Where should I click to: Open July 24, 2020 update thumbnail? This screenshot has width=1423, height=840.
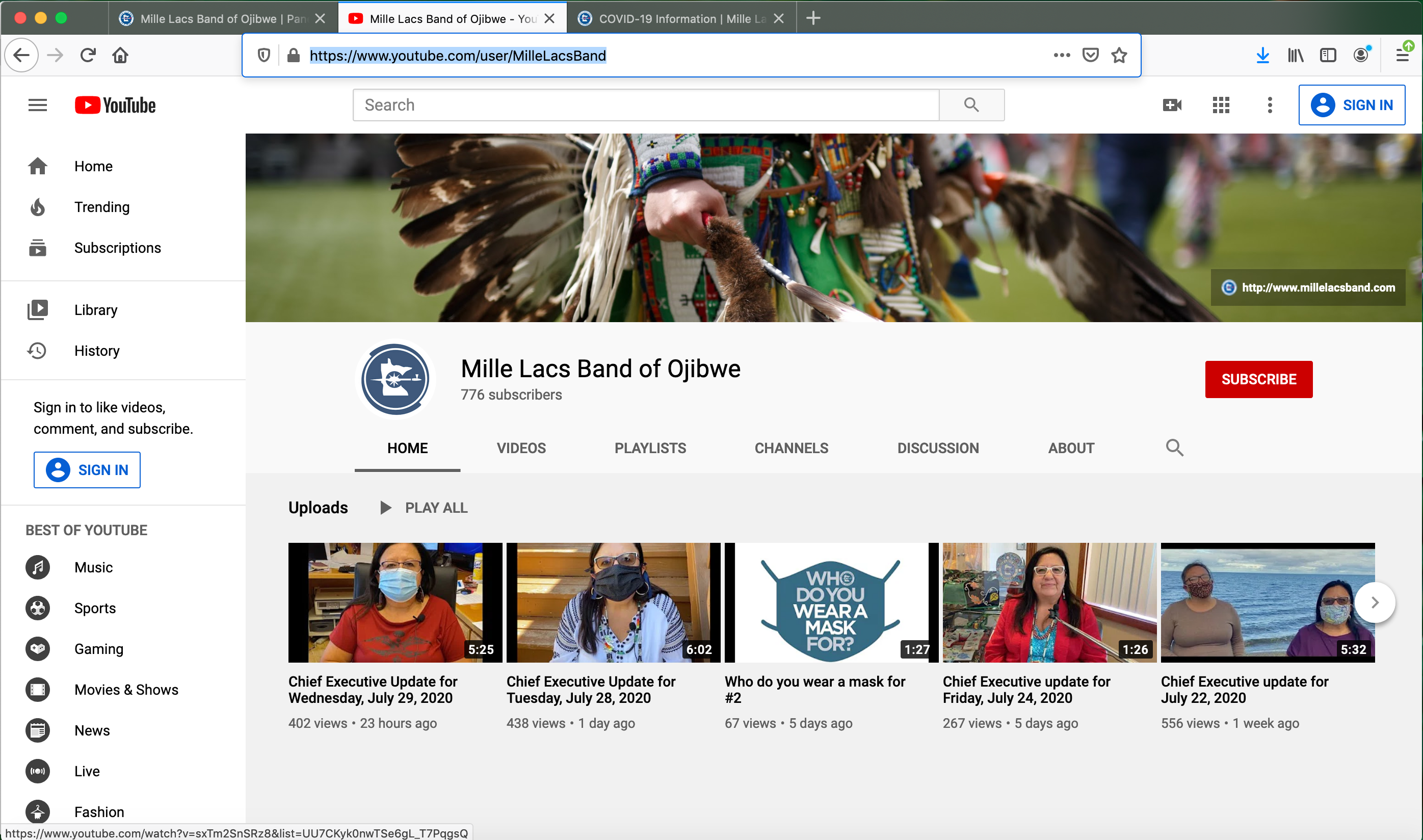[1049, 603]
